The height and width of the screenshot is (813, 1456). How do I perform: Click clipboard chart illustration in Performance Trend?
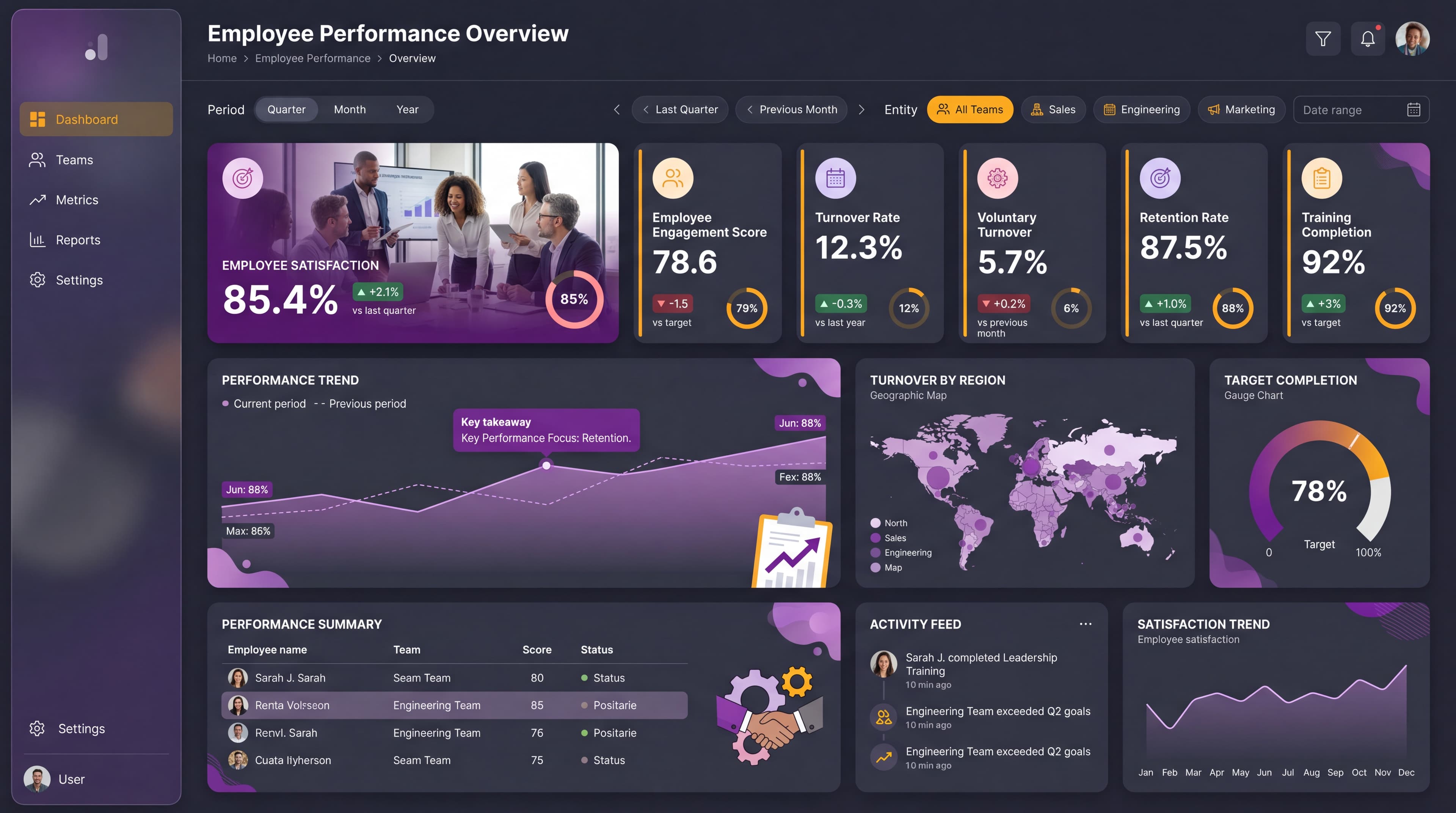pos(792,548)
